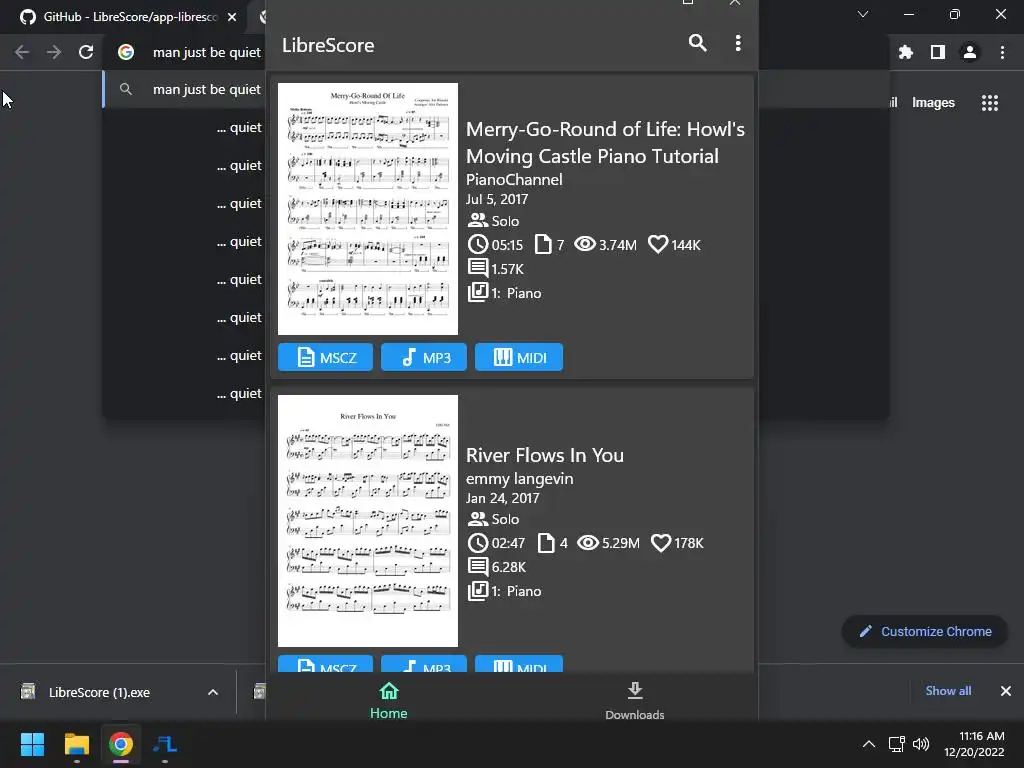Screen dimensions: 1024x768
Task: Click the views eye icon showing 5.29M
Action: (588, 543)
